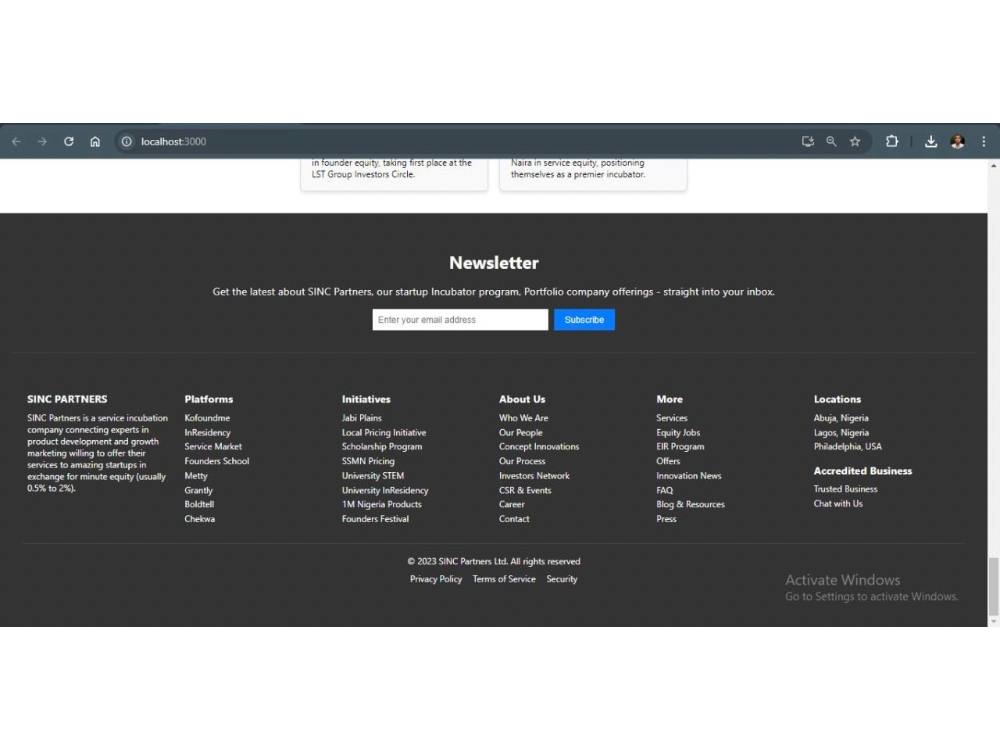
Task: Open the Founders School link
Action: (217, 461)
